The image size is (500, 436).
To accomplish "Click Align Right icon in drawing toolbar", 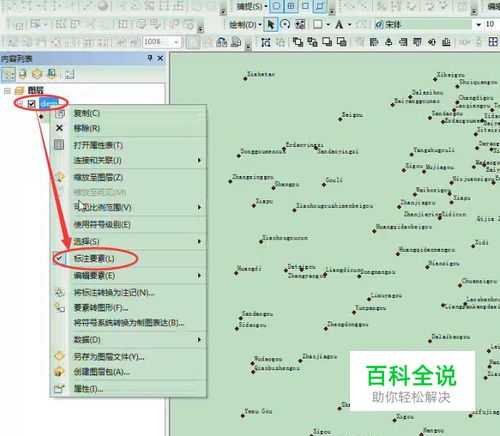I will click(403, 42).
